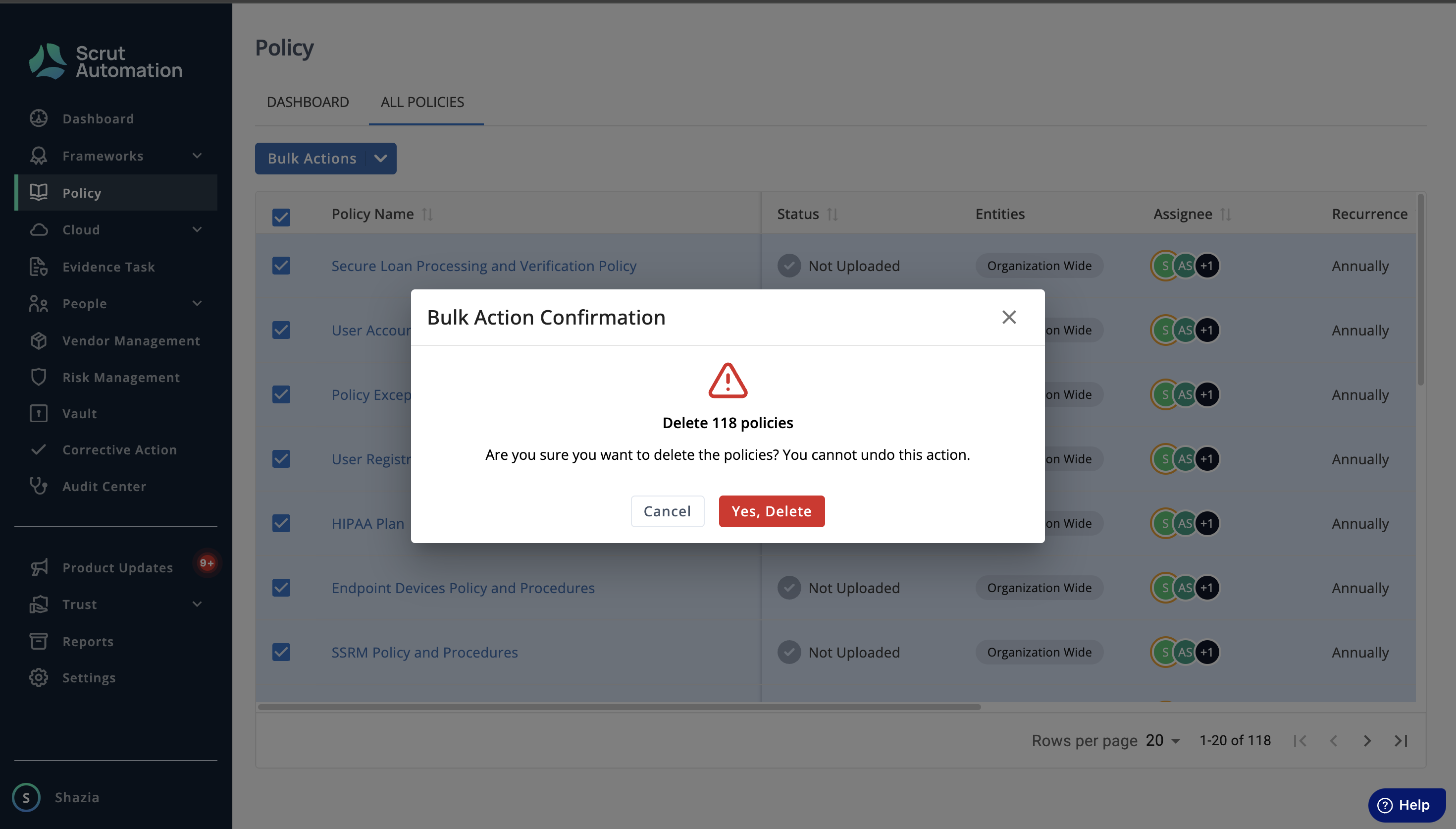1456x829 pixels.
Task: Click the Vault icon
Action: [x=39, y=413]
